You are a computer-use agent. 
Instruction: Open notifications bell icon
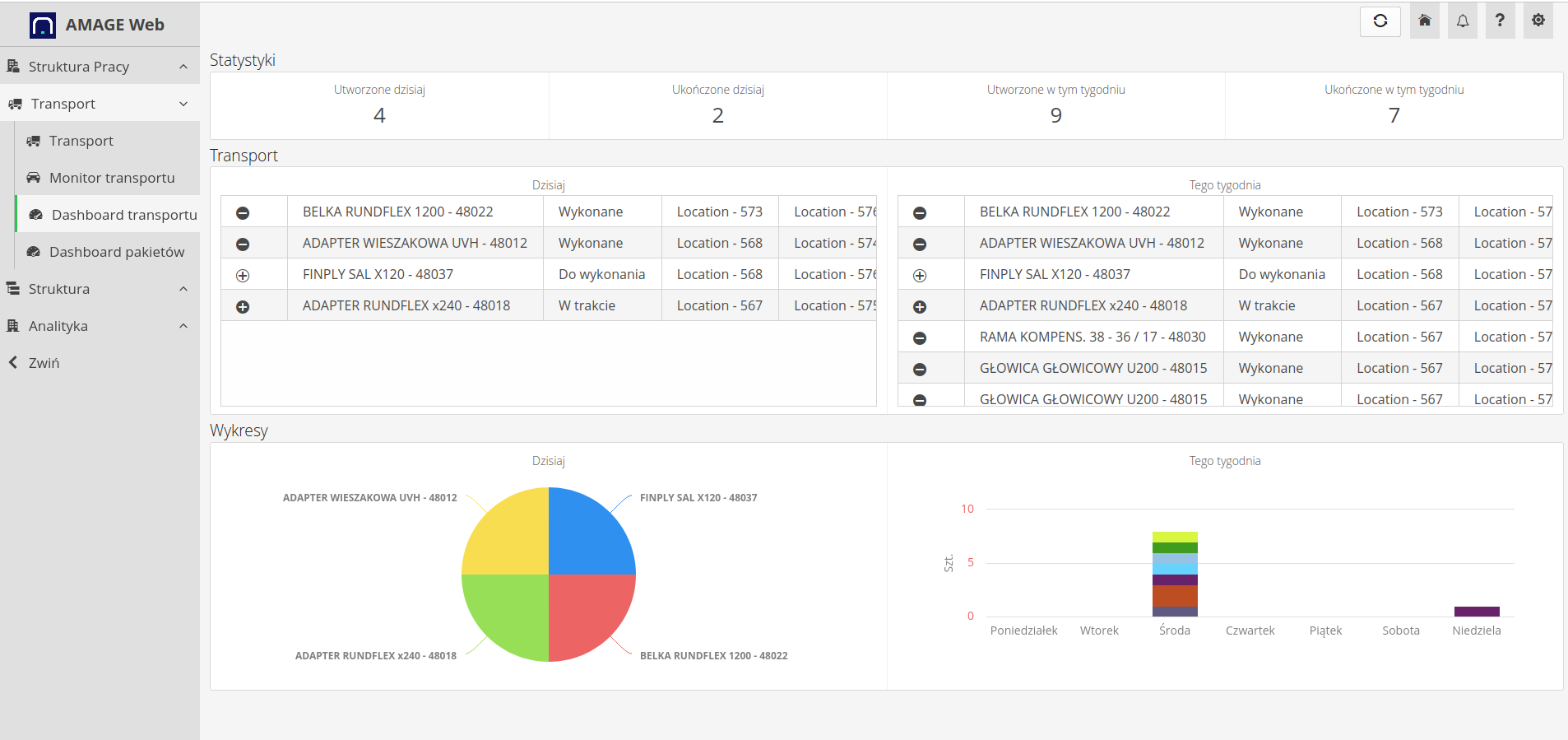pos(1462,21)
